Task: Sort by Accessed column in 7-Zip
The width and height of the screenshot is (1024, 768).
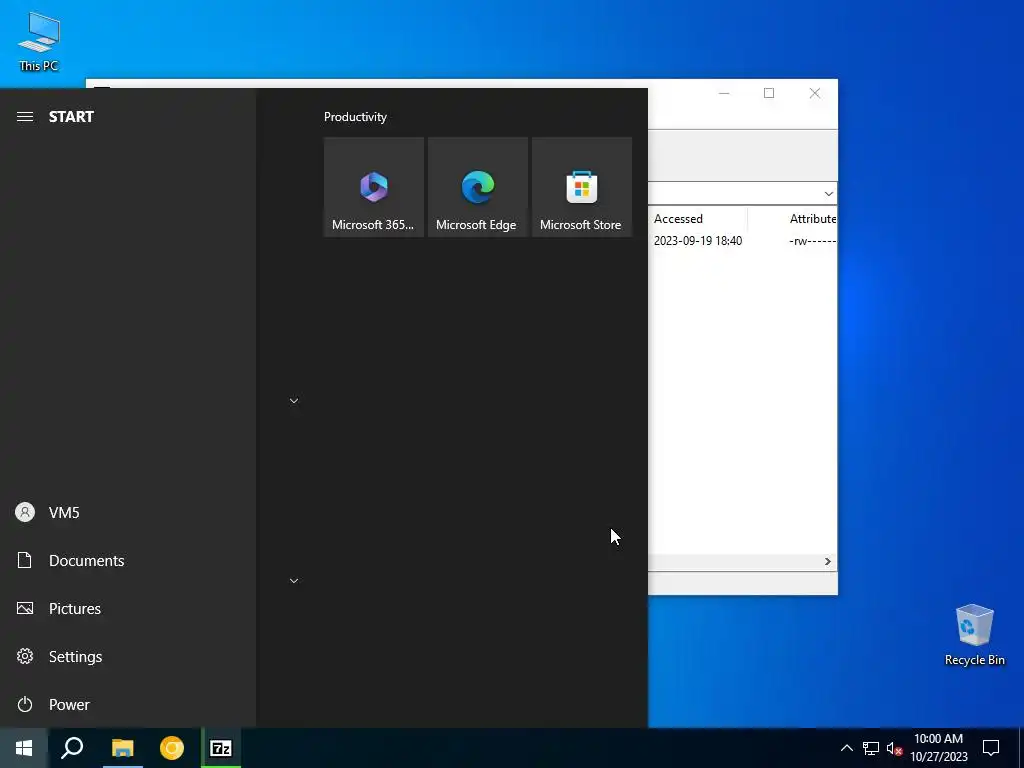Action: [x=697, y=219]
